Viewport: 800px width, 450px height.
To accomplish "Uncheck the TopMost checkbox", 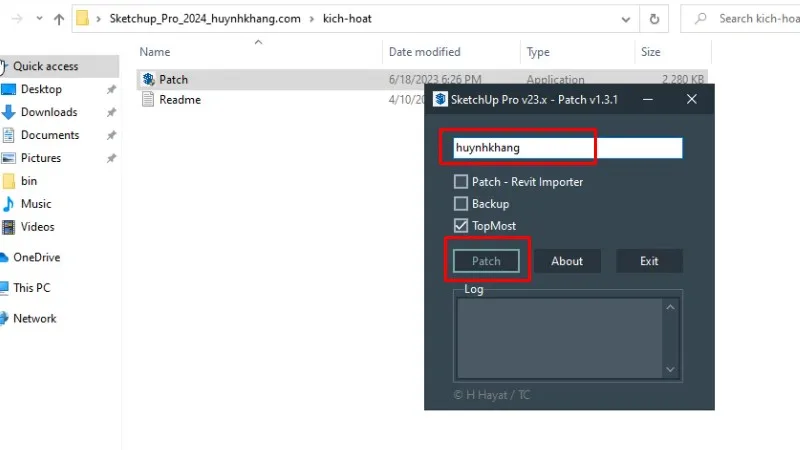I will [461, 226].
